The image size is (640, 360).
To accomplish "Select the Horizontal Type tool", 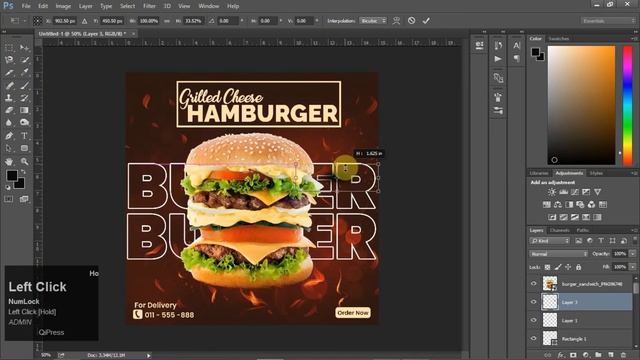I will click(x=24, y=136).
